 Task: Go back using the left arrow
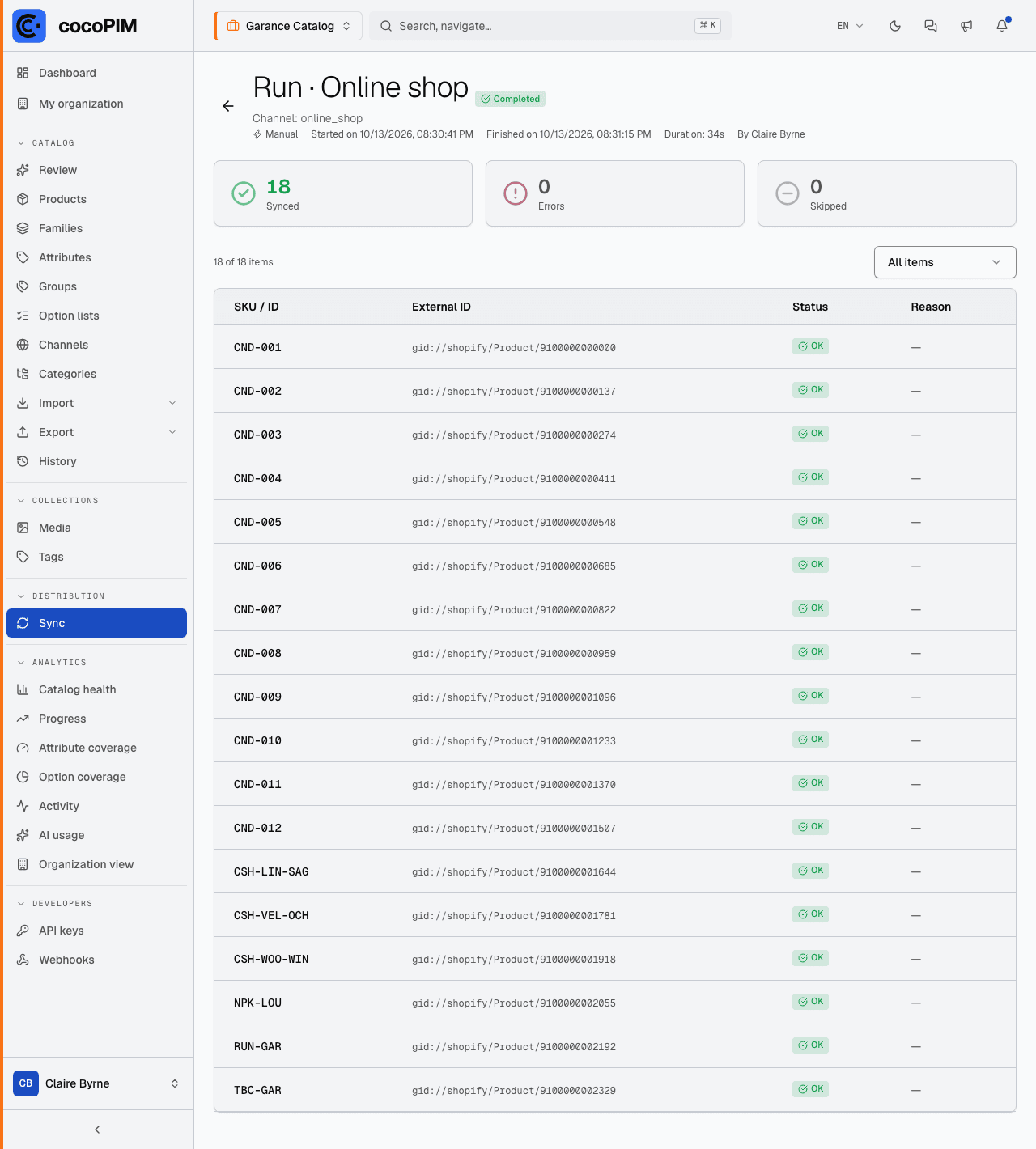(x=228, y=106)
